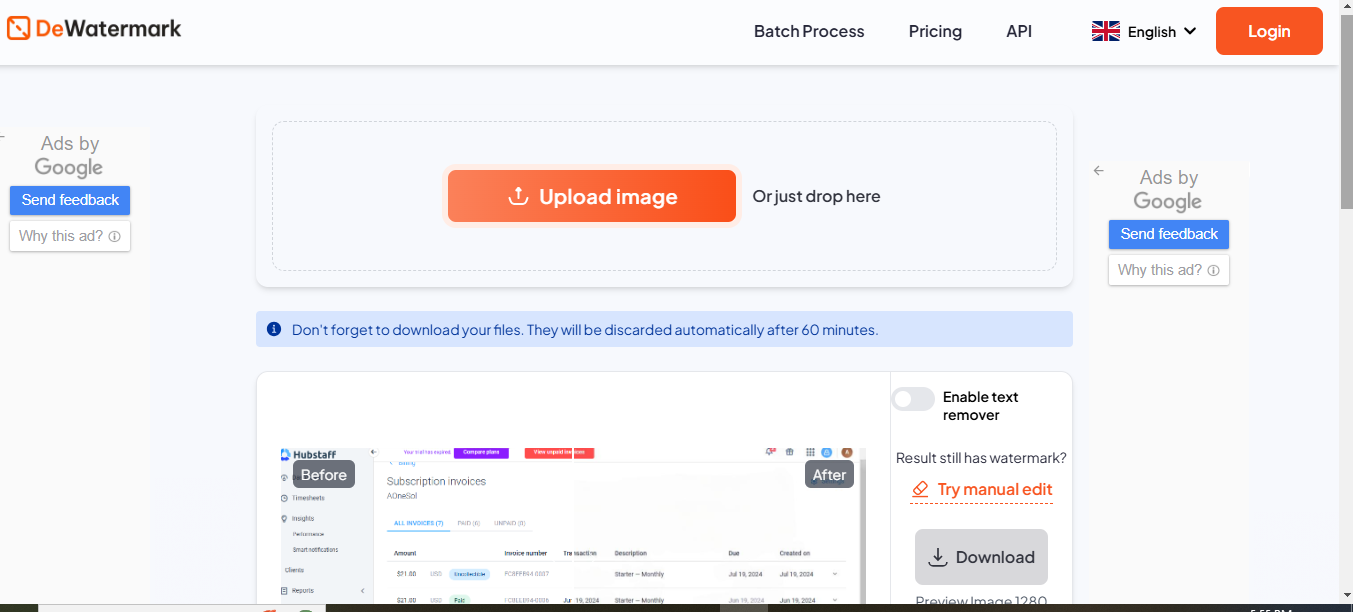This screenshot has height=612, width=1353.
Task: Expand the chevron next to English
Action: point(1190,31)
